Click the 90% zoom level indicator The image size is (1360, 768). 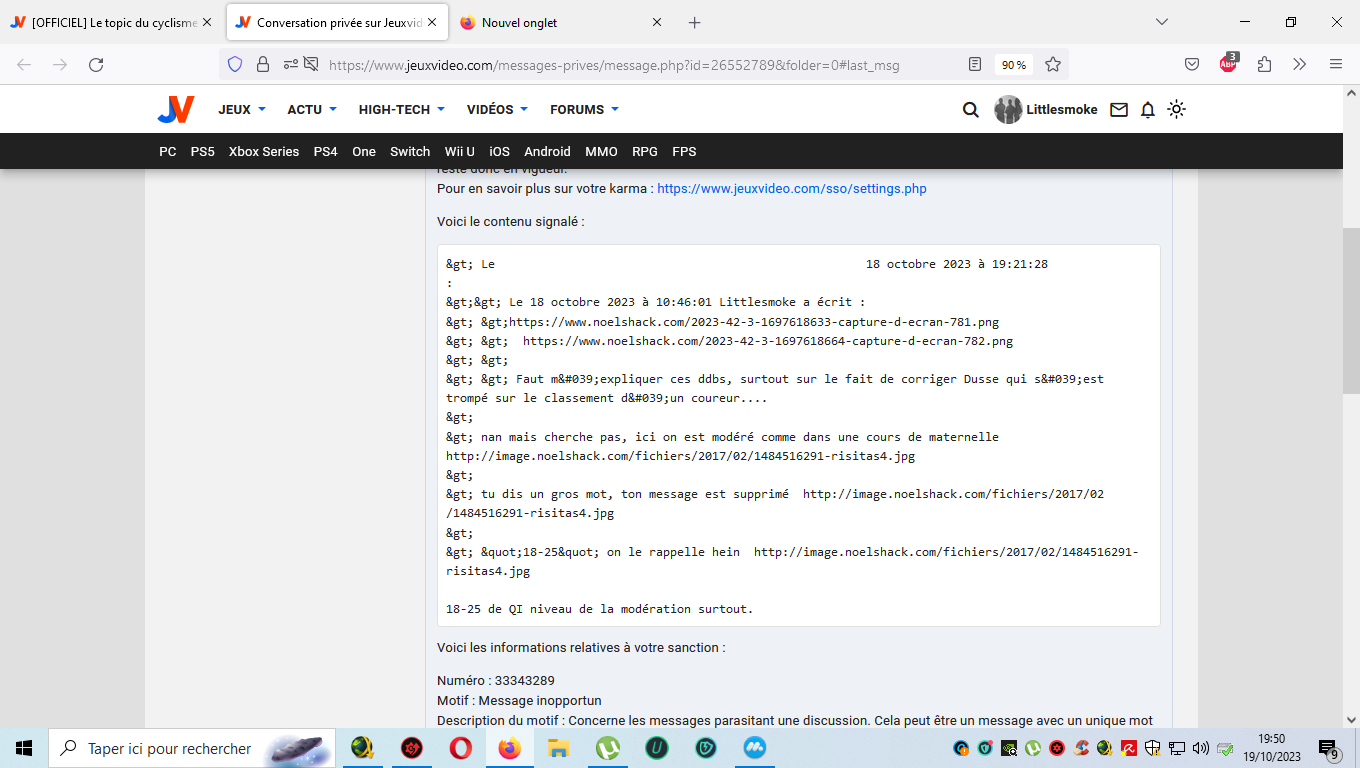1014,65
